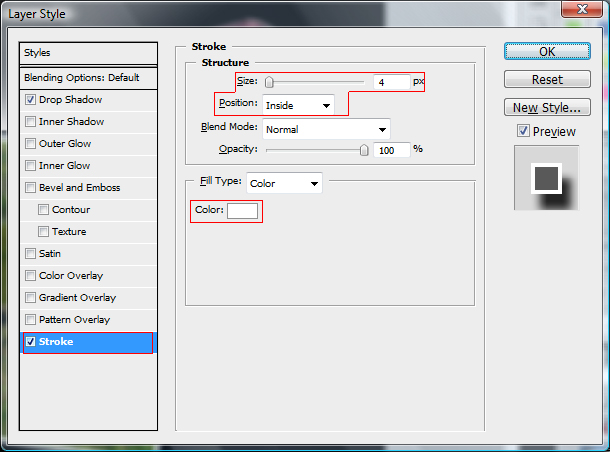The image size is (610, 452).
Task: Enable the Inner Shadow checkbox
Action: [x=30, y=122]
